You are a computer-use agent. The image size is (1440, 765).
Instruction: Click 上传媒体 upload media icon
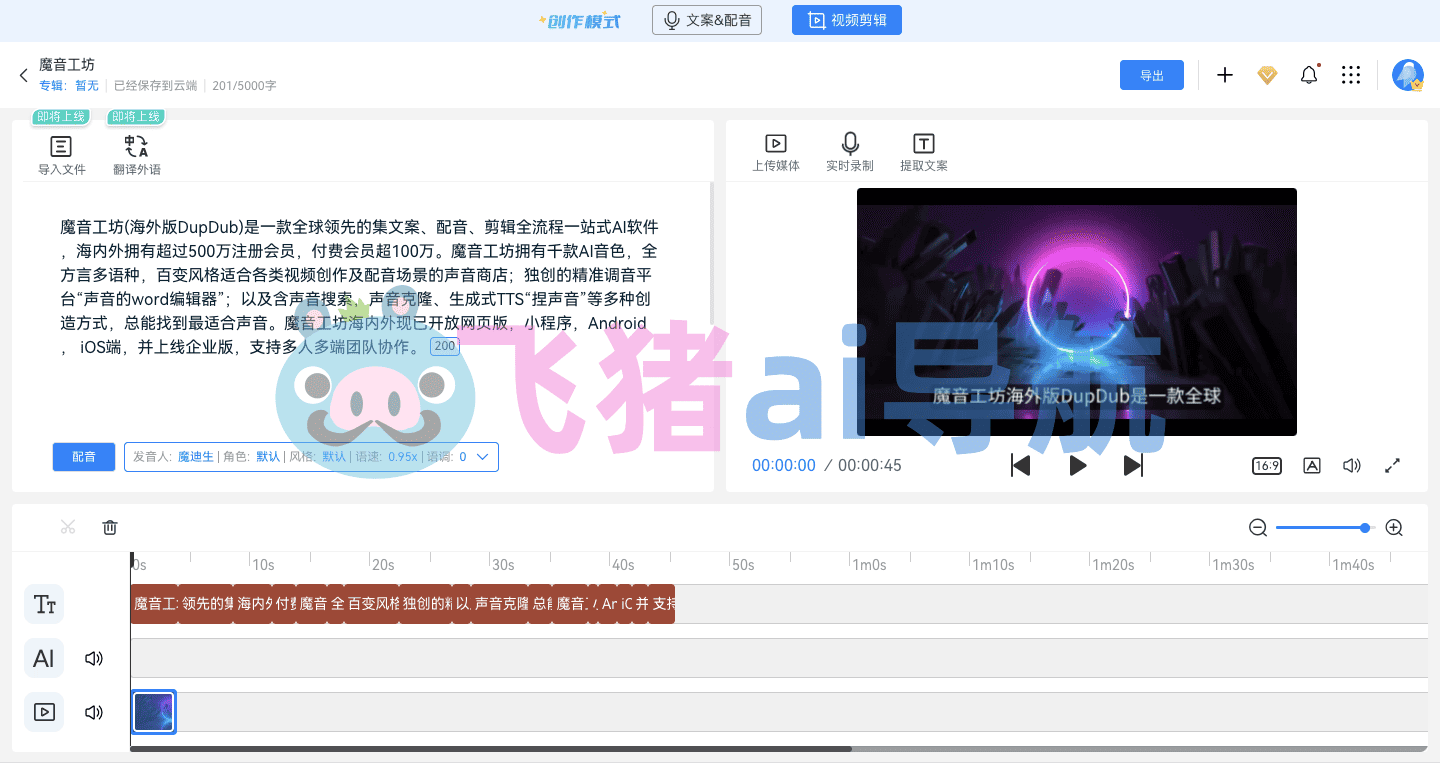click(775, 144)
